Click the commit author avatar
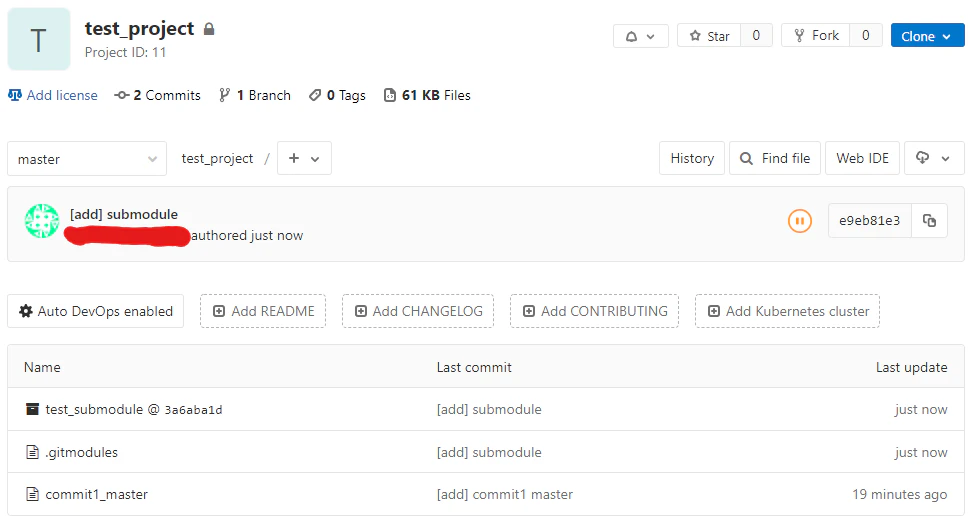The width and height of the screenshot is (979, 532). tap(42, 221)
